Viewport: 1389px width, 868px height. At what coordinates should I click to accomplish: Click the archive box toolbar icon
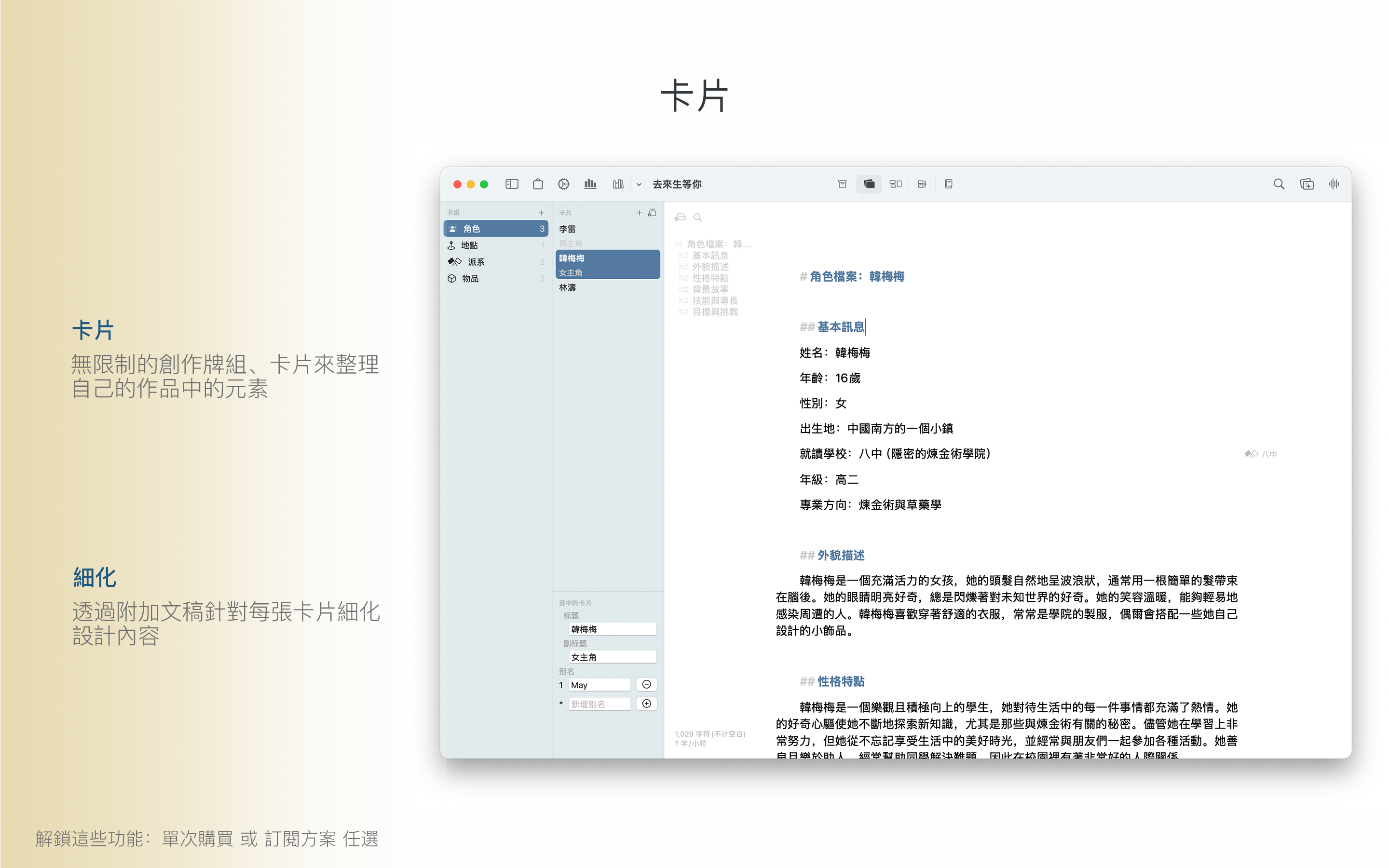842,184
